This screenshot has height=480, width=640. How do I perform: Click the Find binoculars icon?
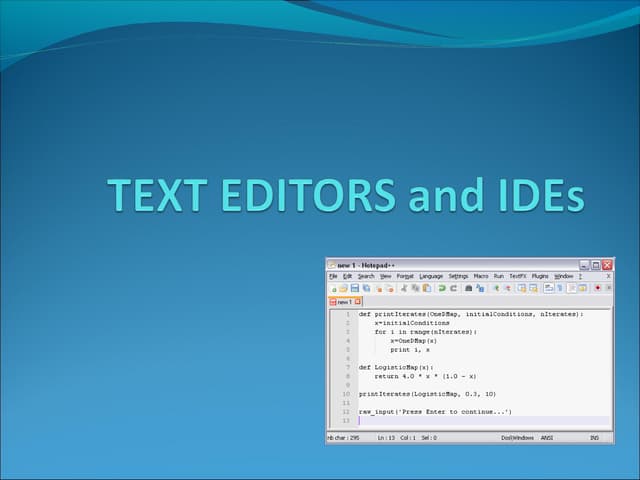(468, 288)
